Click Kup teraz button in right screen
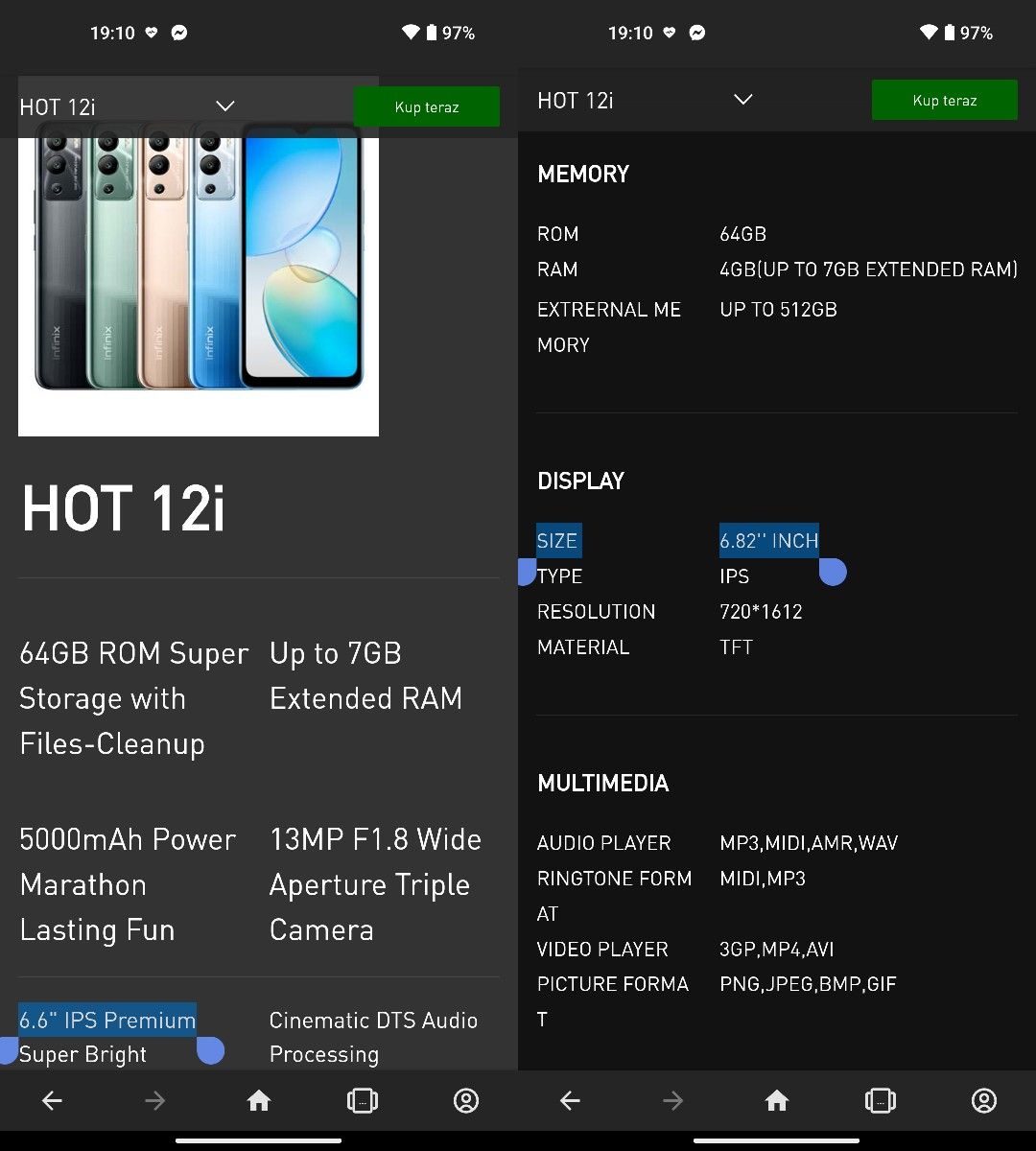Viewport: 1036px width, 1151px height. [945, 100]
